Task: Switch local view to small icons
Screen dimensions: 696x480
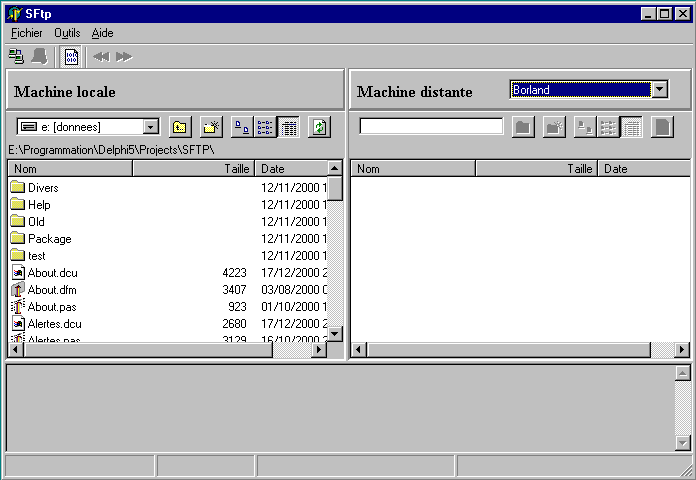Action: (x=243, y=127)
